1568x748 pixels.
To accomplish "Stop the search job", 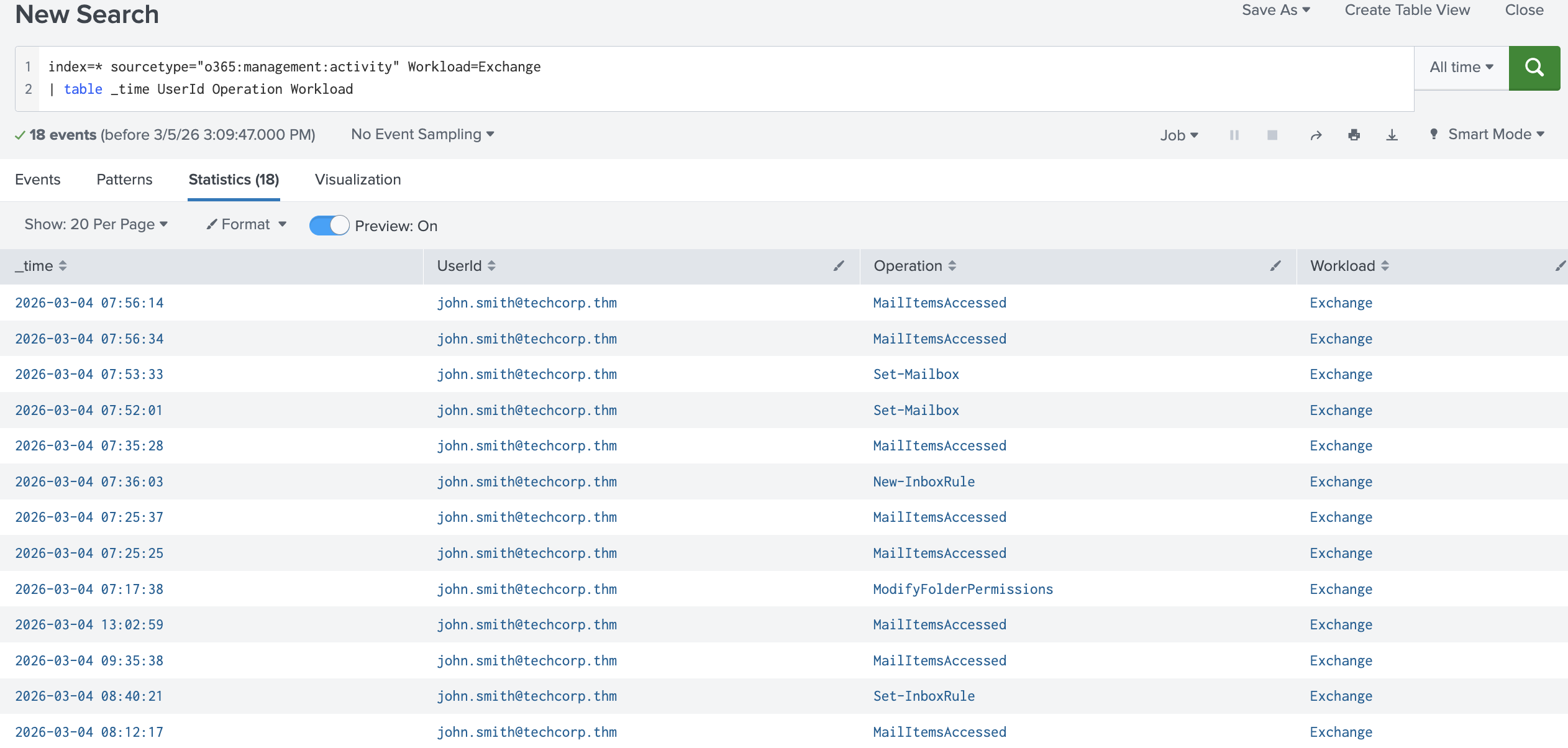I will coord(1272,135).
